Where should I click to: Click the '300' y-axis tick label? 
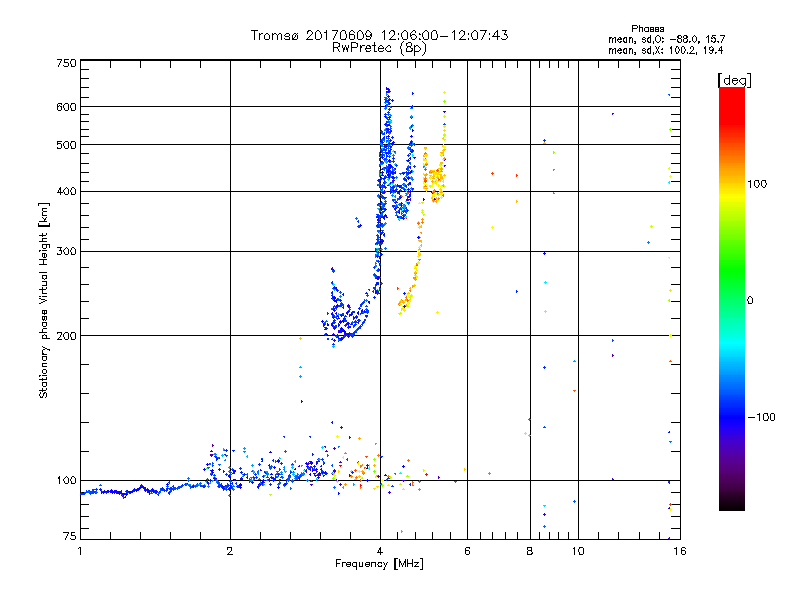pyautogui.click(x=66, y=252)
